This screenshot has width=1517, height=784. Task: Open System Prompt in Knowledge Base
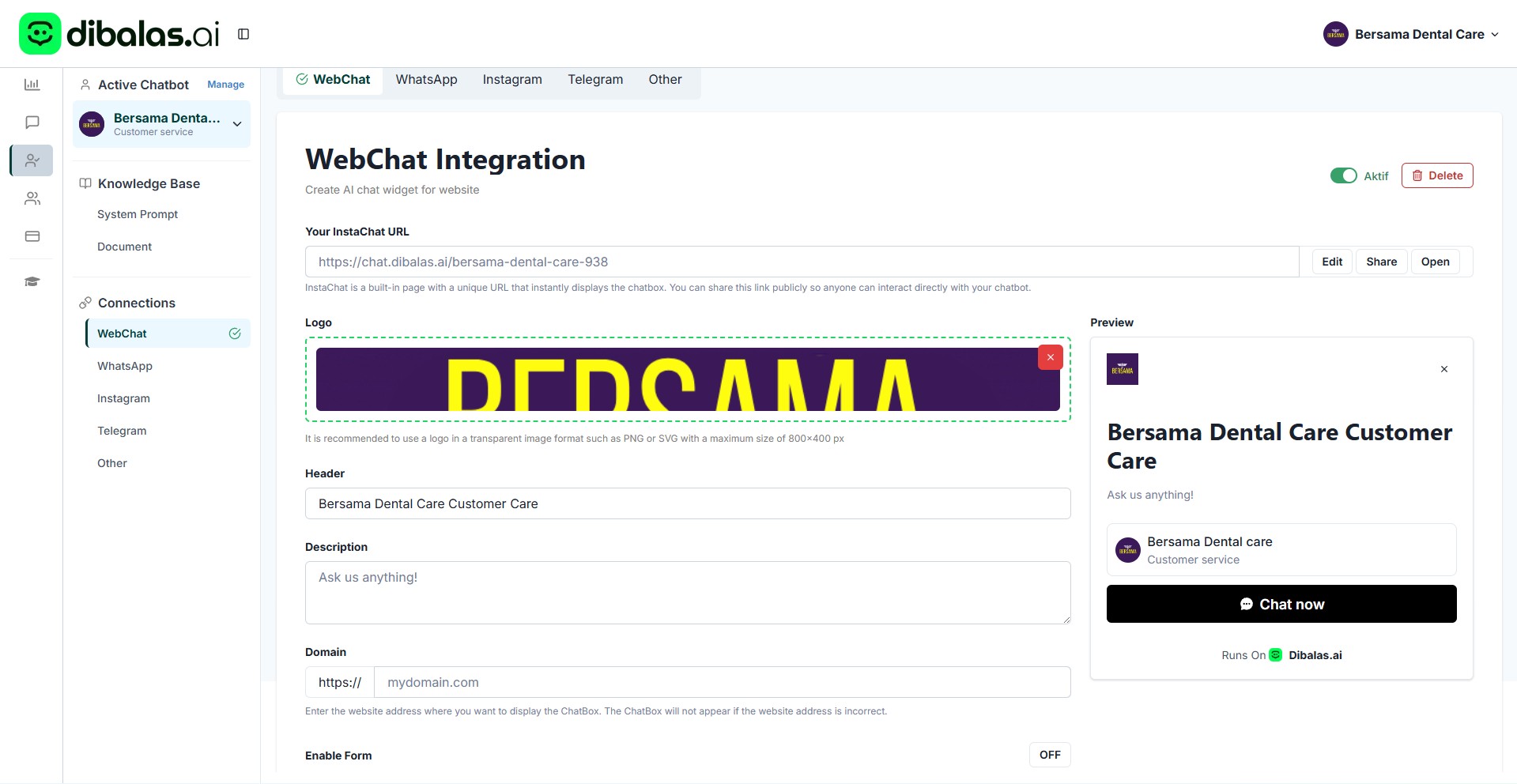point(138,214)
